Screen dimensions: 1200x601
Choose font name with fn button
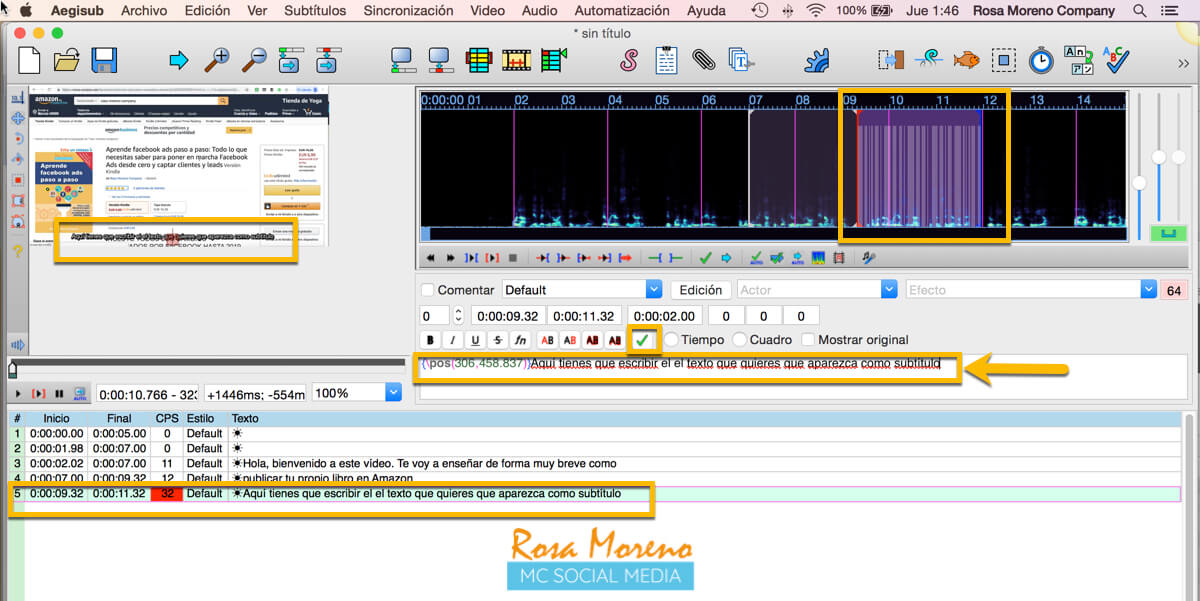(x=521, y=340)
